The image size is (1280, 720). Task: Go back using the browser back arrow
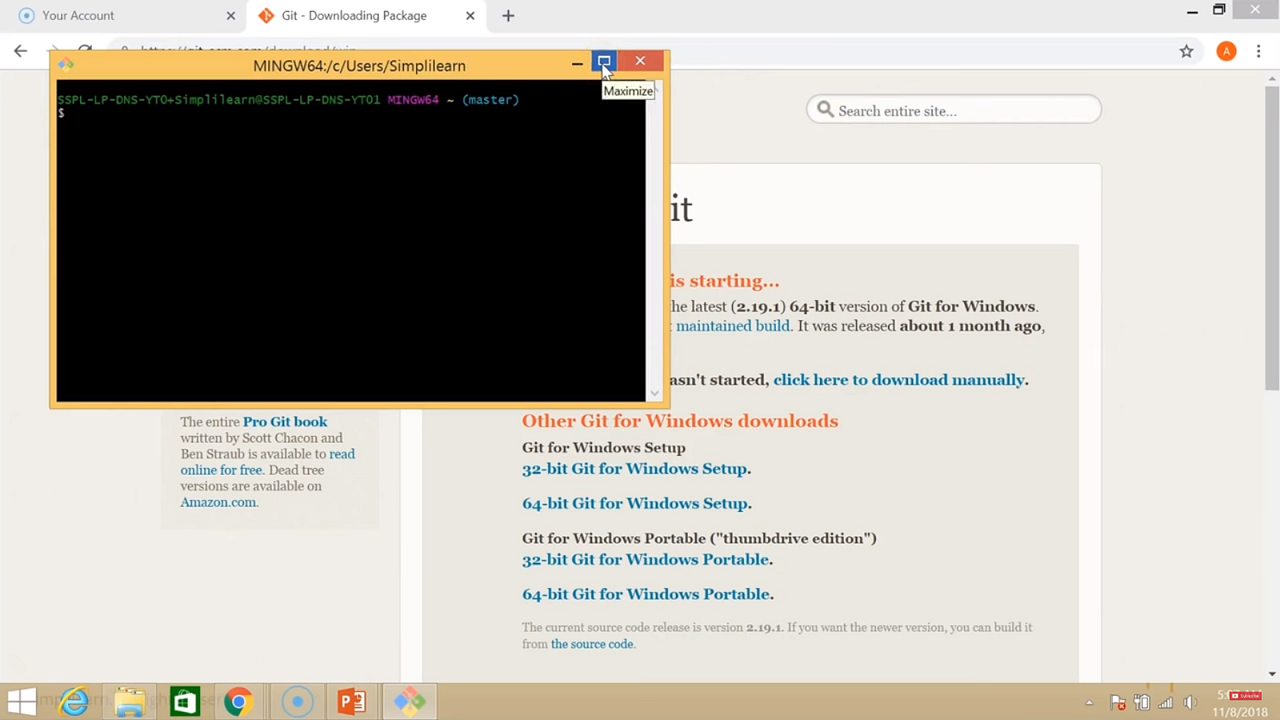click(20, 51)
